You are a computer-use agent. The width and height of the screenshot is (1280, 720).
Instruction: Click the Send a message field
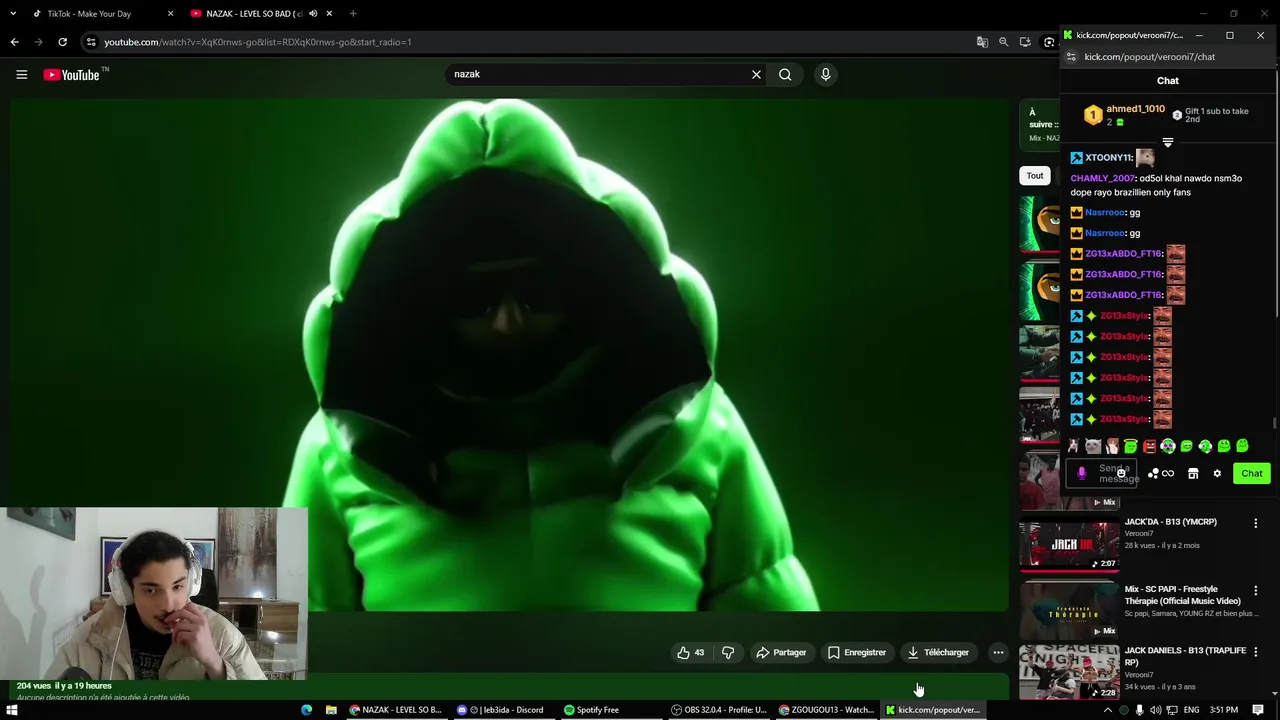click(x=1102, y=474)
